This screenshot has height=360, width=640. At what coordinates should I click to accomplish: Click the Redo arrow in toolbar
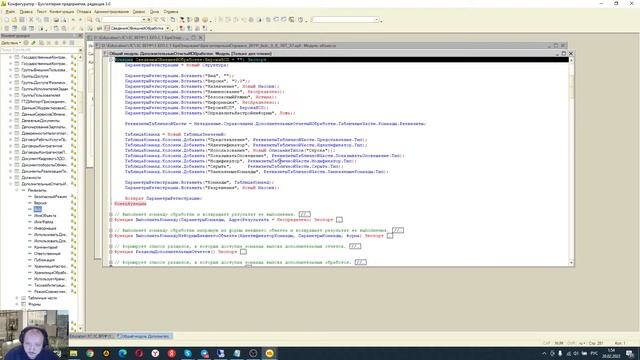pos(80,20)
